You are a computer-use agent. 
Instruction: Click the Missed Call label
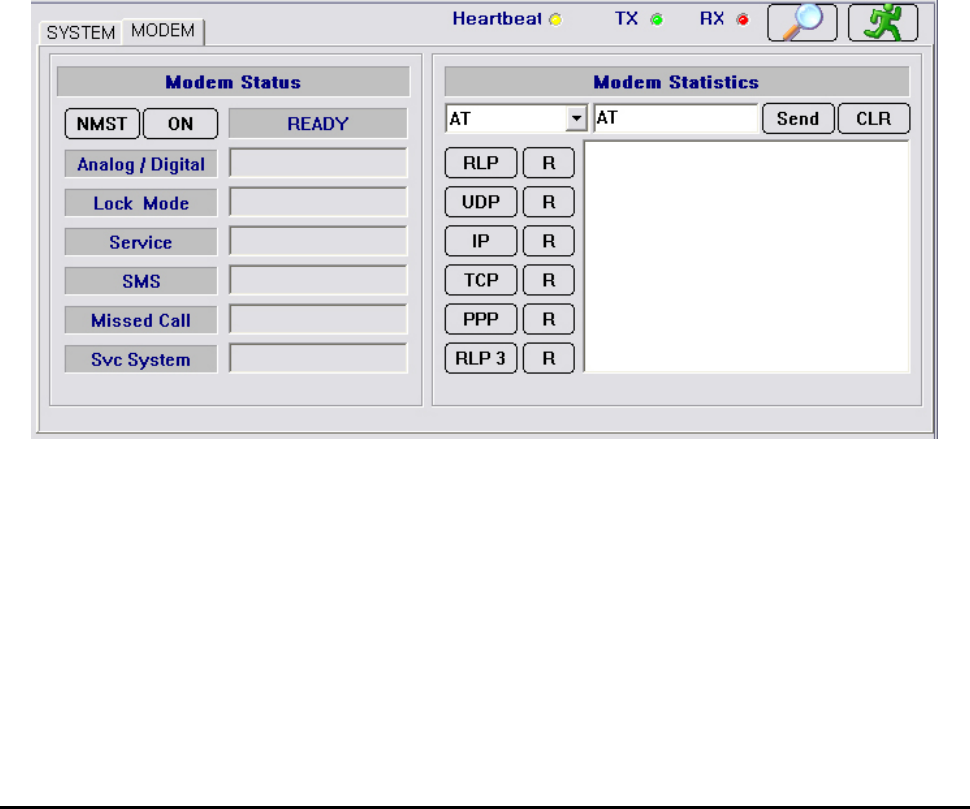(x=141, y=320)
